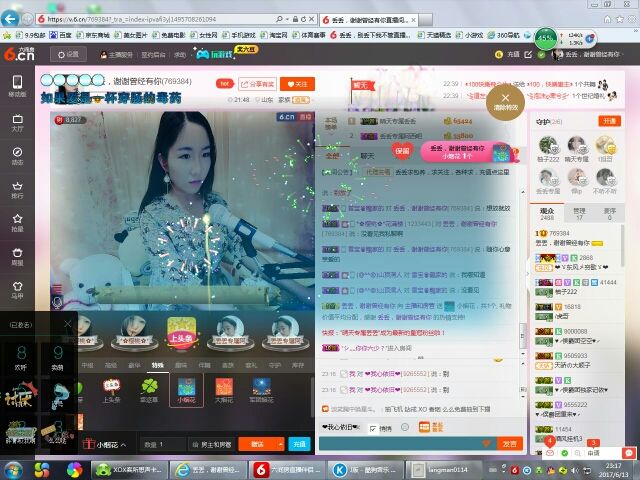The height and width of the screenshot is (480, 640).
Task: Select the 特殊 gift category tab
Action: 158,365
